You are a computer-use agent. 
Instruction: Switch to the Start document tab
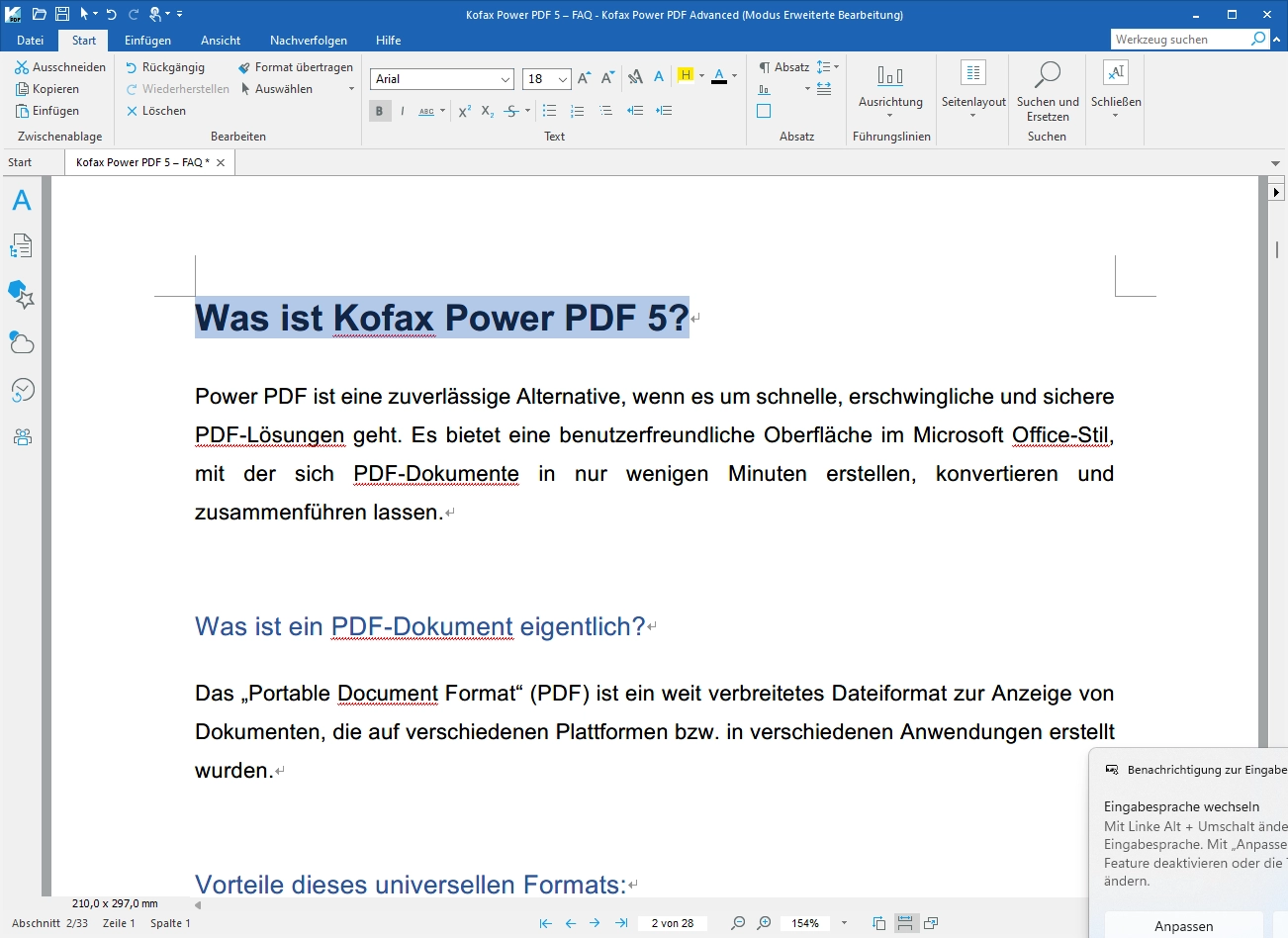point(20,162)
